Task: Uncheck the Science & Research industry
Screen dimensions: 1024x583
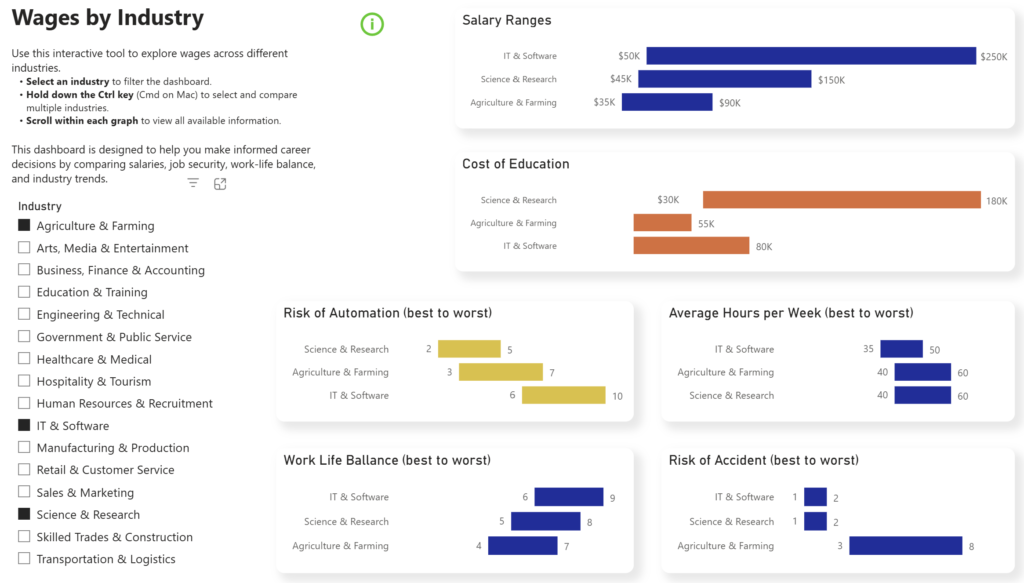Action: [x=24, y=514]
